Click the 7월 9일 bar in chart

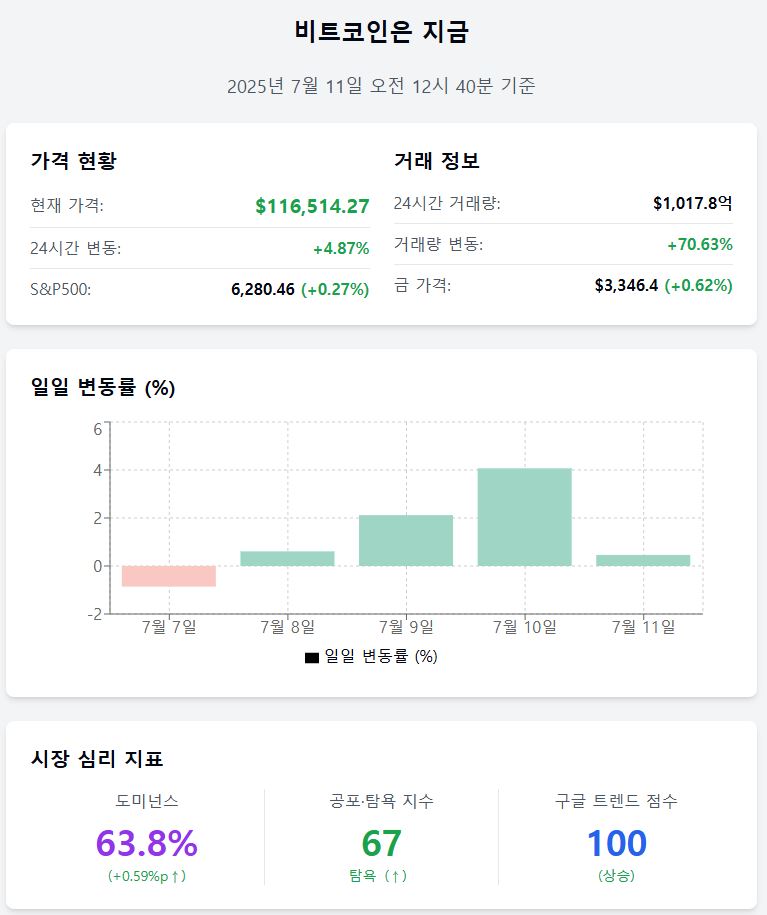tap(406, 540)
